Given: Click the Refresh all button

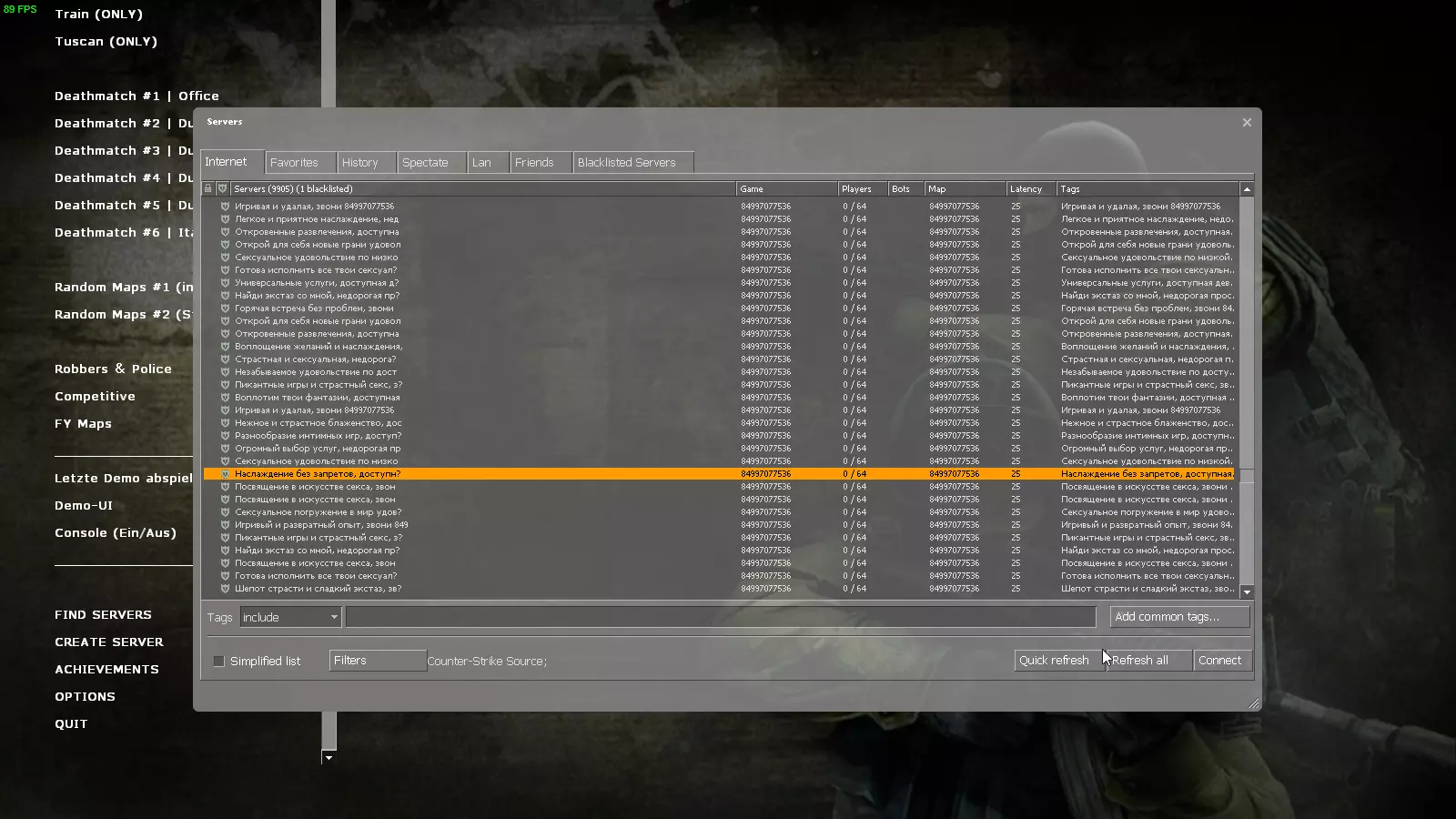Looking at the screenshot, I should (1148, 661).
